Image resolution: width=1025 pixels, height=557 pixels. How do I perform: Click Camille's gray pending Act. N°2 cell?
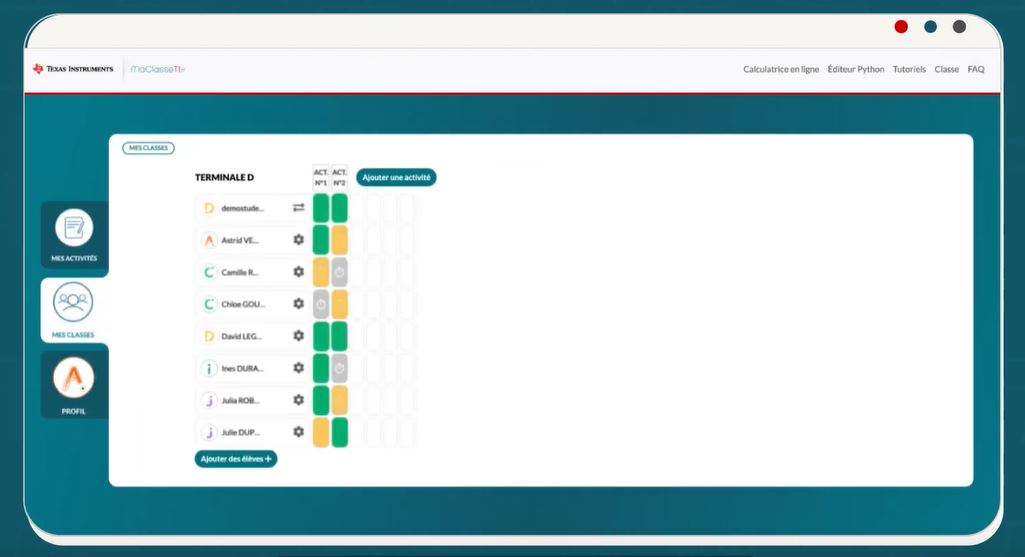[339, 272]
